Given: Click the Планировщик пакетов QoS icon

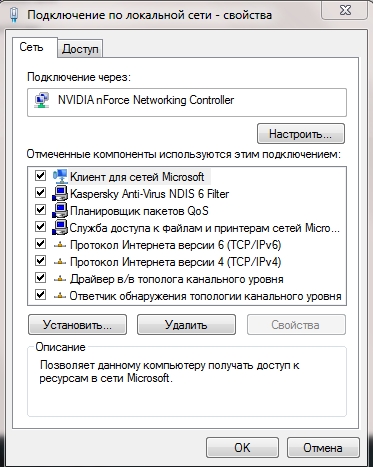Looking at the screenshot, I should click(x=60, y=211).
